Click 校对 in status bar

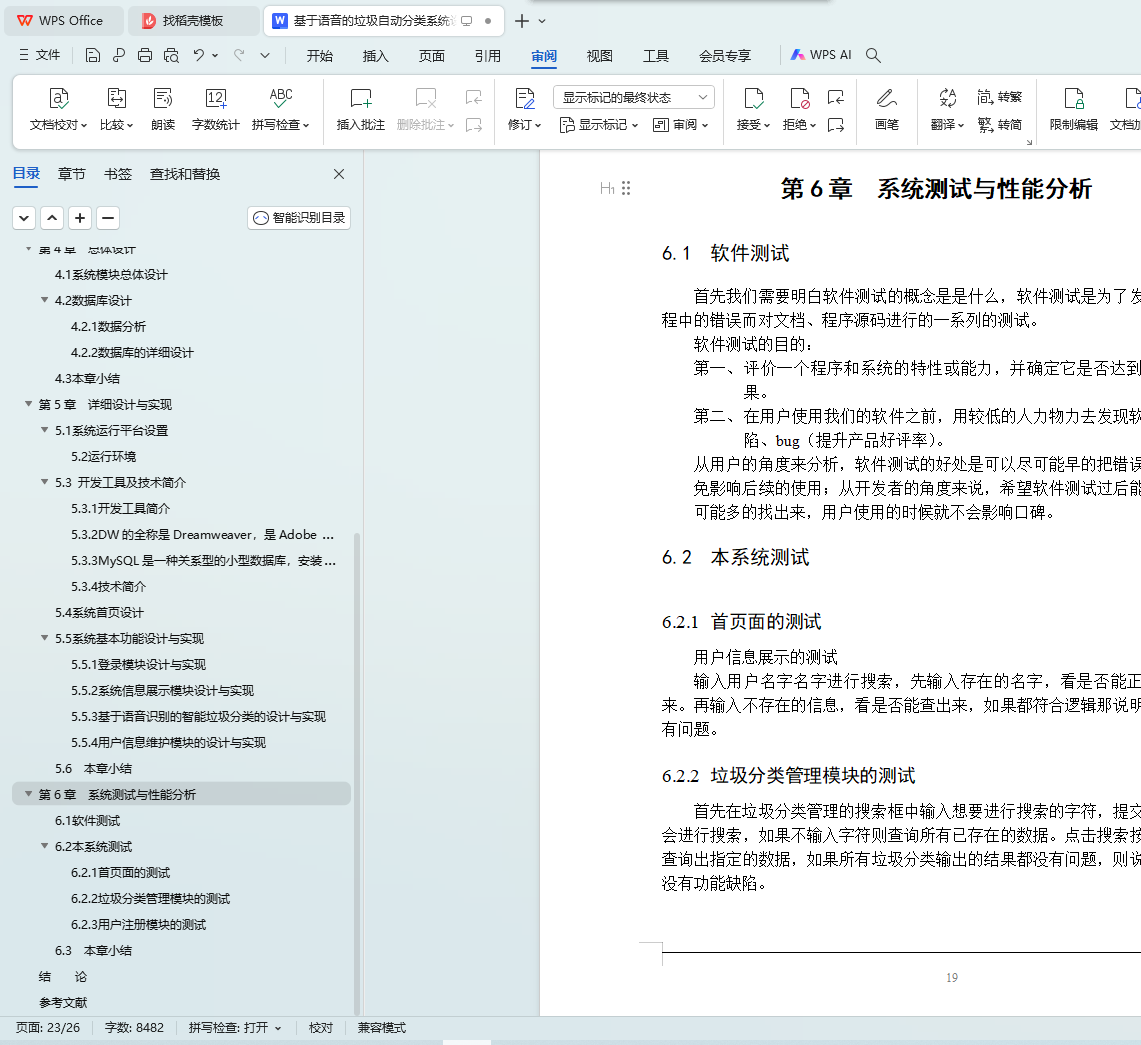[x=320, y=1028]
